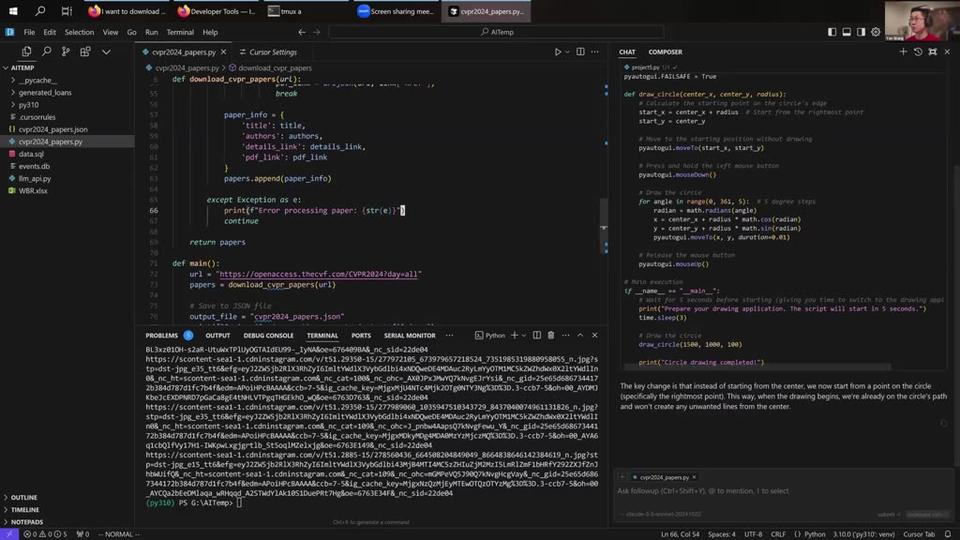Open the Search view icon in the sidebar

47,52
